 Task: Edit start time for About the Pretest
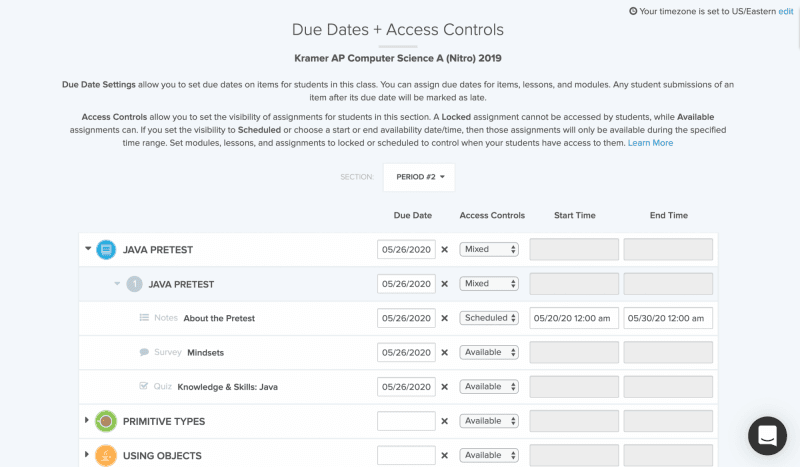coord(574,318)
